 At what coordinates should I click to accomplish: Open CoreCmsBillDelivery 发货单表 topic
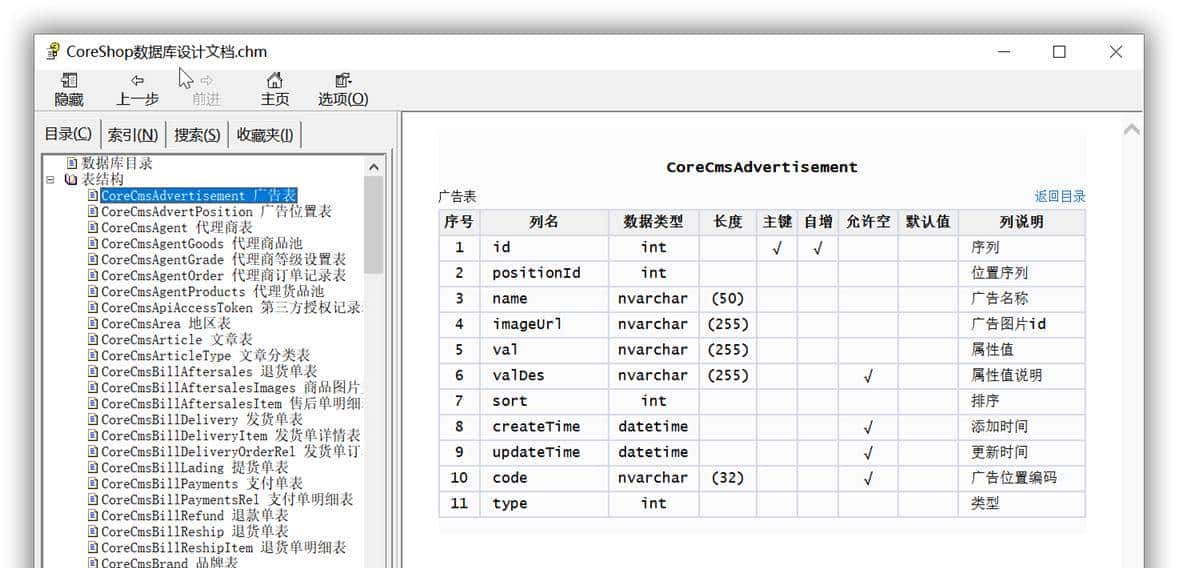pyautogui.click(x=202, y=419)
